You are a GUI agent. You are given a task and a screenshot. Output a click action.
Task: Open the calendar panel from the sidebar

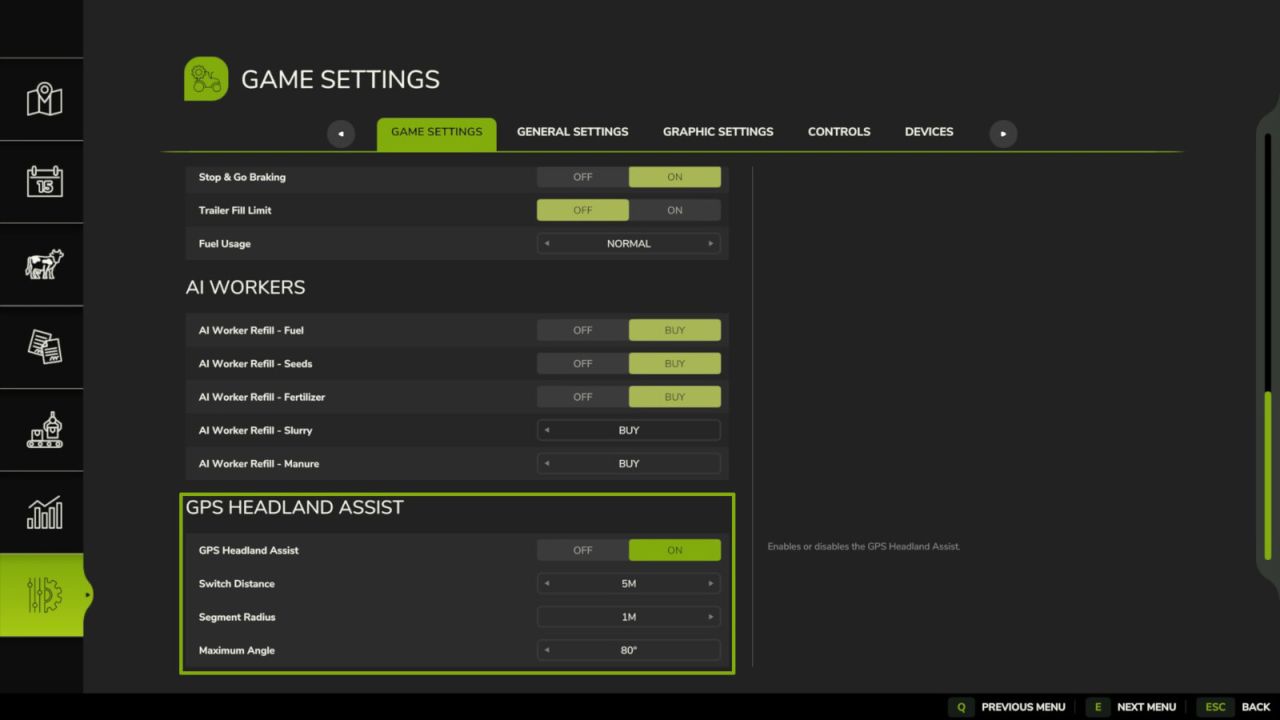coord(42,182)
